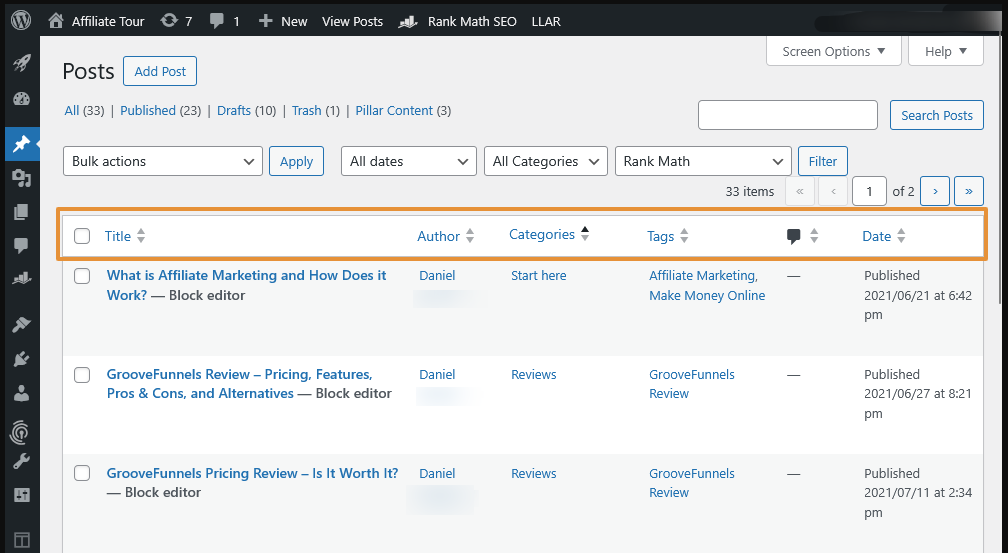This screenshot has width=1008, height=553.
Task: Check the 'What is Affiliate Marketing' post checkbox
Action: coord(82,276)
